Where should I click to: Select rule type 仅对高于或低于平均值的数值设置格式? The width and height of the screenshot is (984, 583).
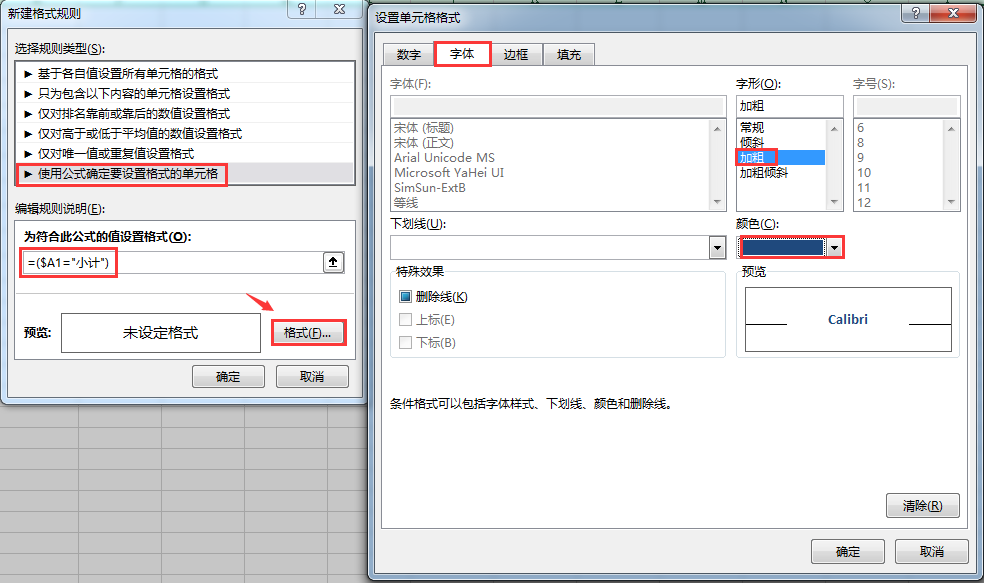tap(186, 134)
